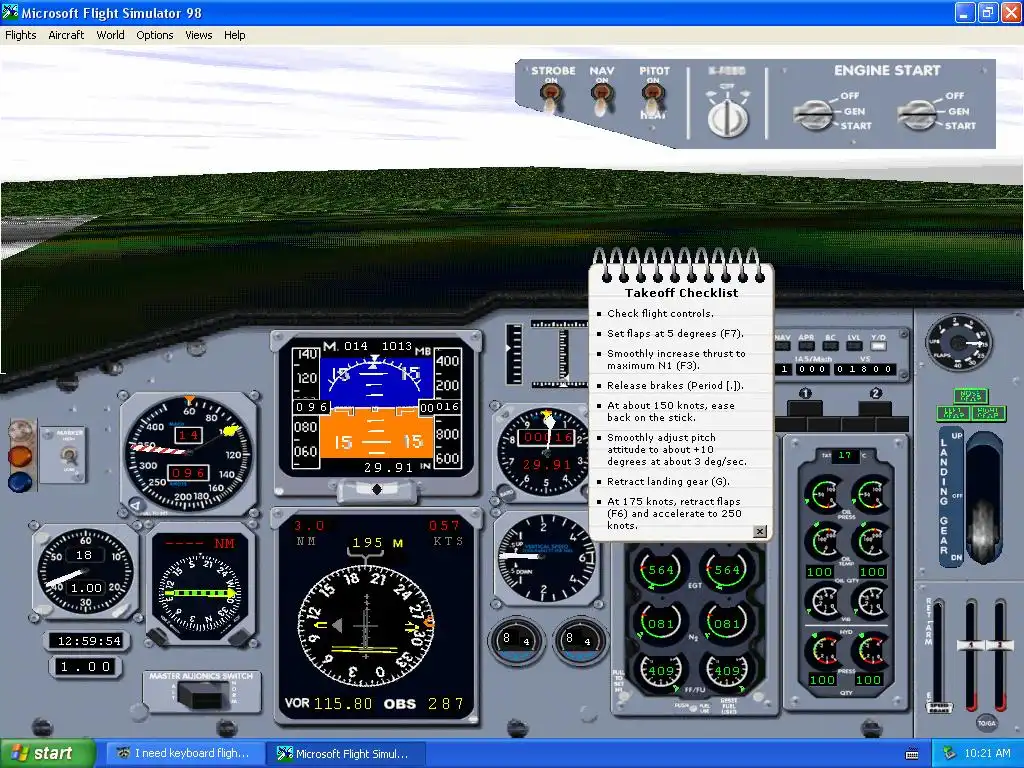
Task: Click the VS 01800 autopilot readout
Action: pyautogui.click(x=865, y=370)
